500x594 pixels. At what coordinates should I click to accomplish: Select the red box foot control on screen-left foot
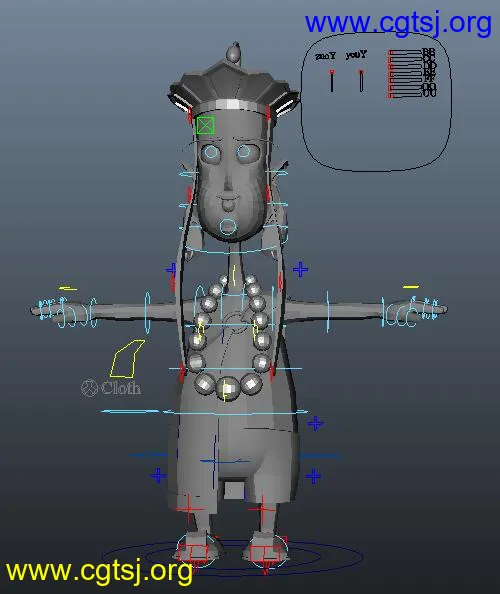click(193, 552)
